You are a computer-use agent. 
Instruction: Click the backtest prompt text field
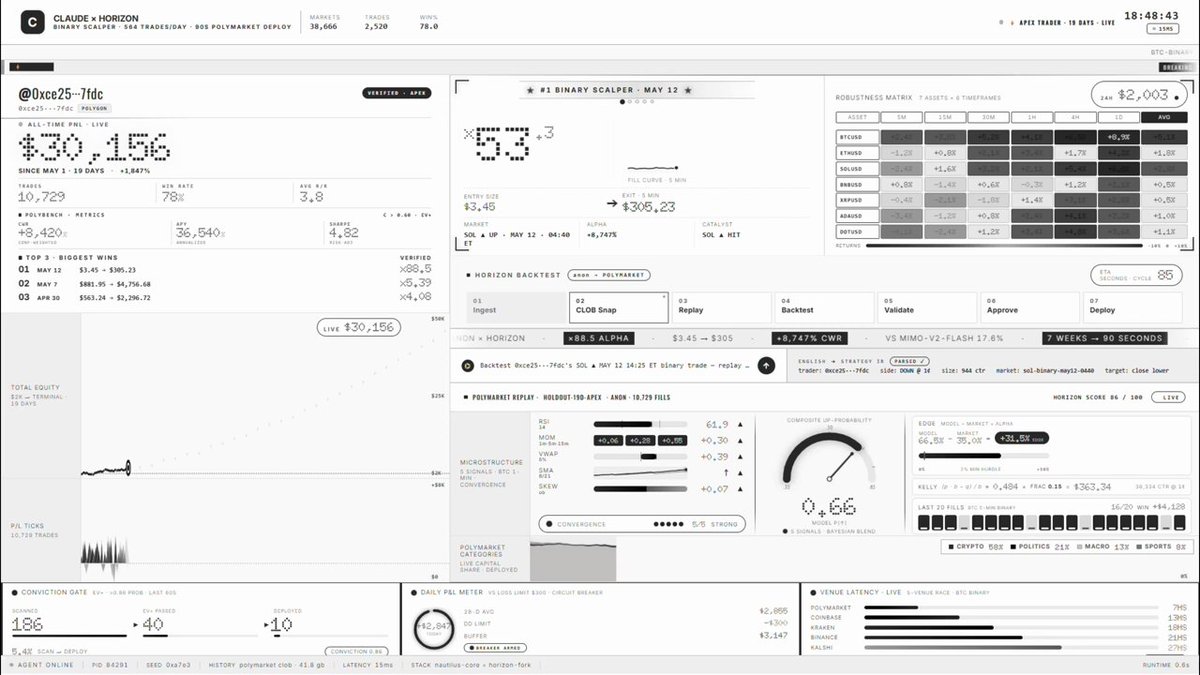point(614,366)
